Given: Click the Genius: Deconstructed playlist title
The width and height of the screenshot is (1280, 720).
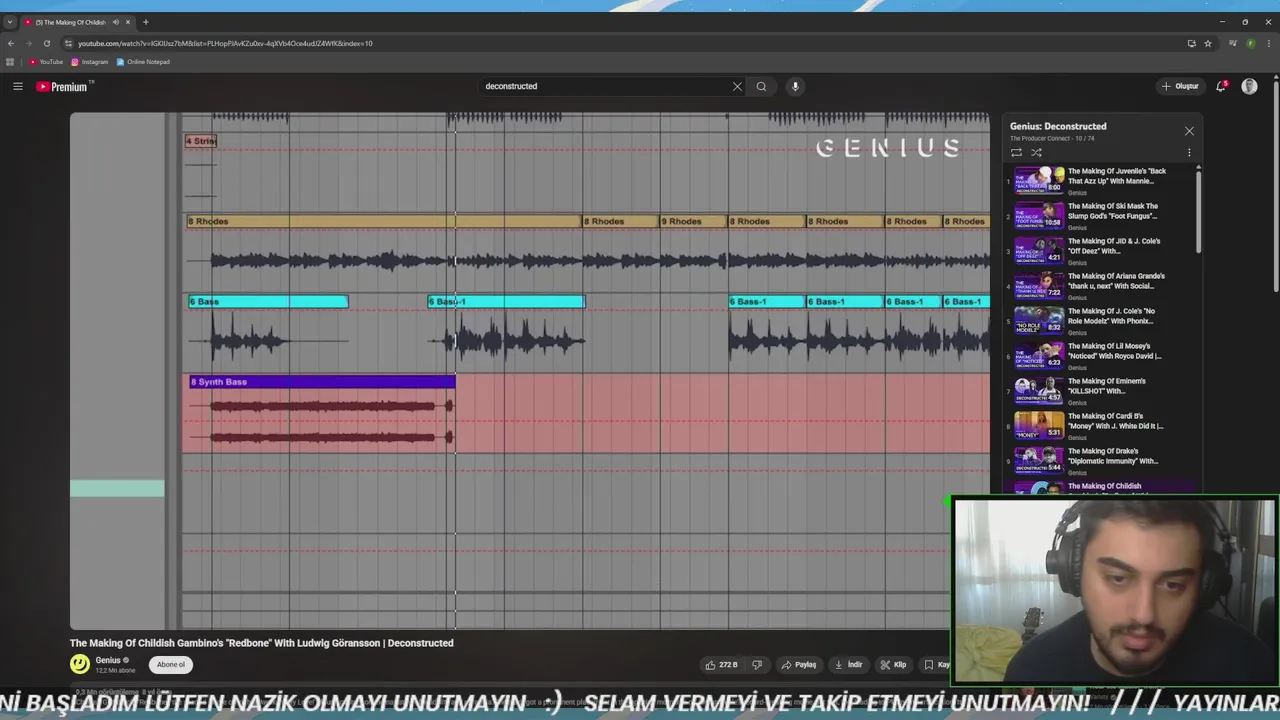Looking at the screenshot, I should [x=1058, y=127].
